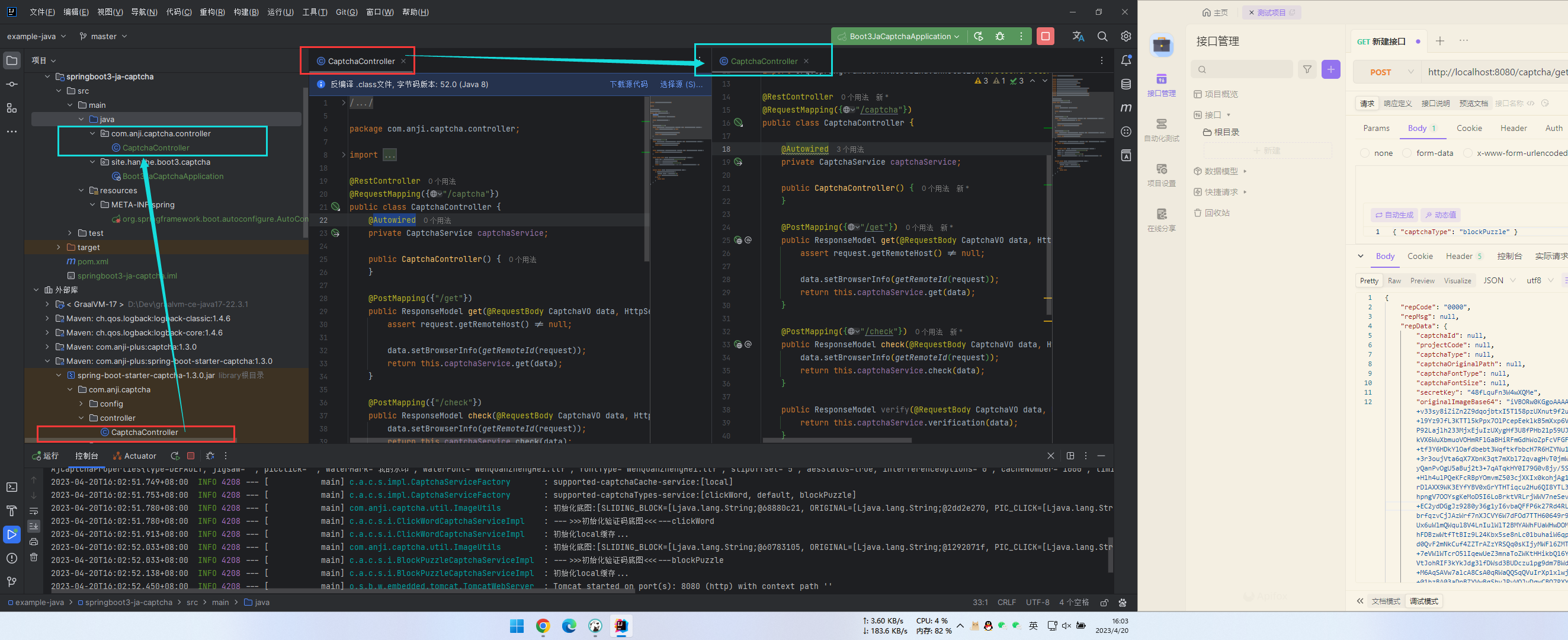Image resolution: width=1568 pixels, height=640 pixels.
Task: Click the Debug bug icon in toolbar
Action: click(x=999, y=37)
